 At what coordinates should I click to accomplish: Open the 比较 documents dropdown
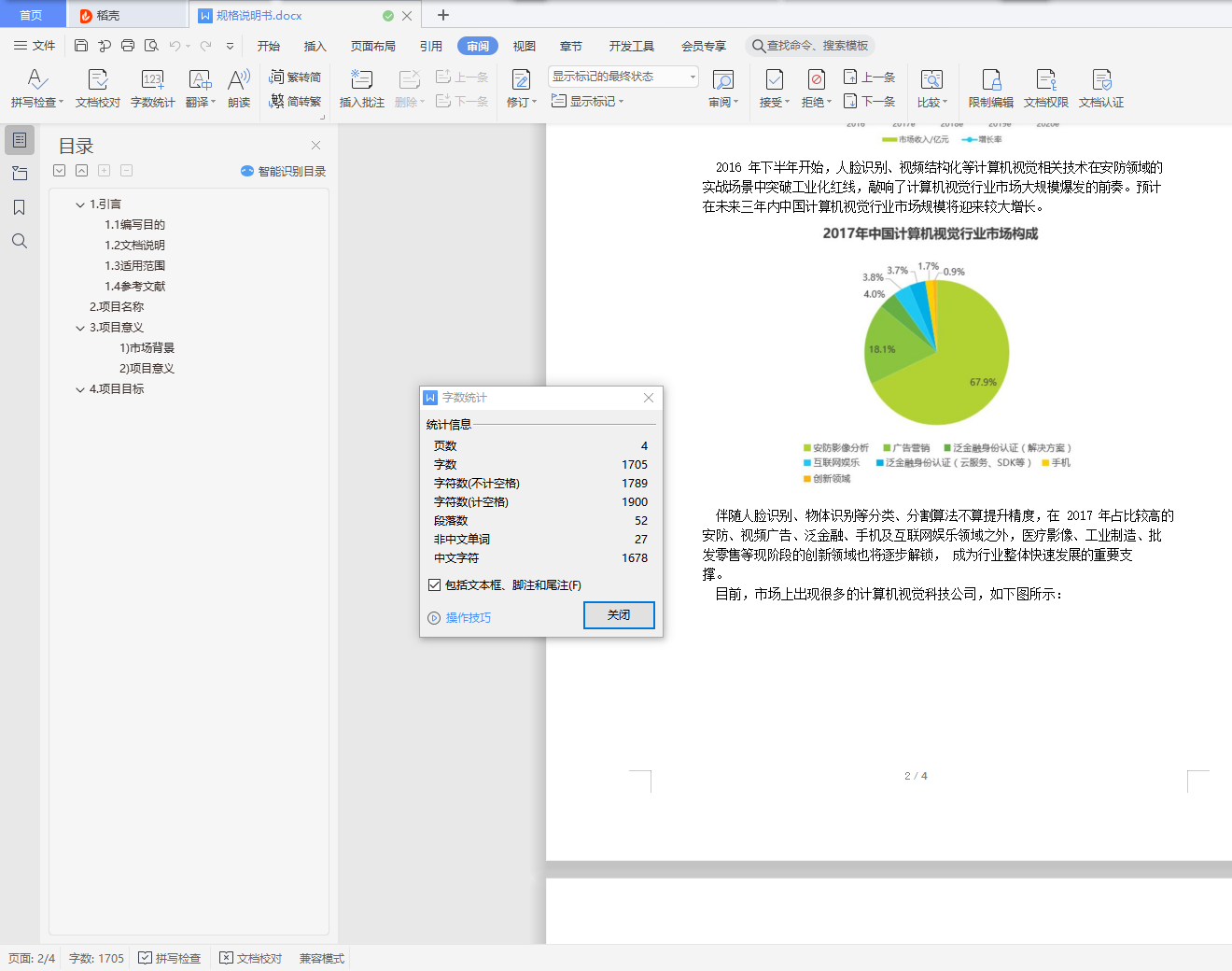tap(932, 89)
